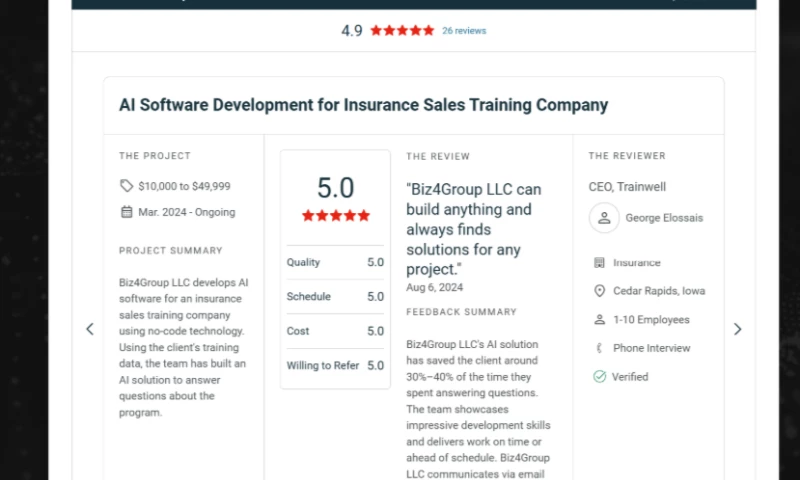This screenshot has height=480, width=800.
Task: Click the red stars beside 4.9 rating
Action: [x=402, y=31]
